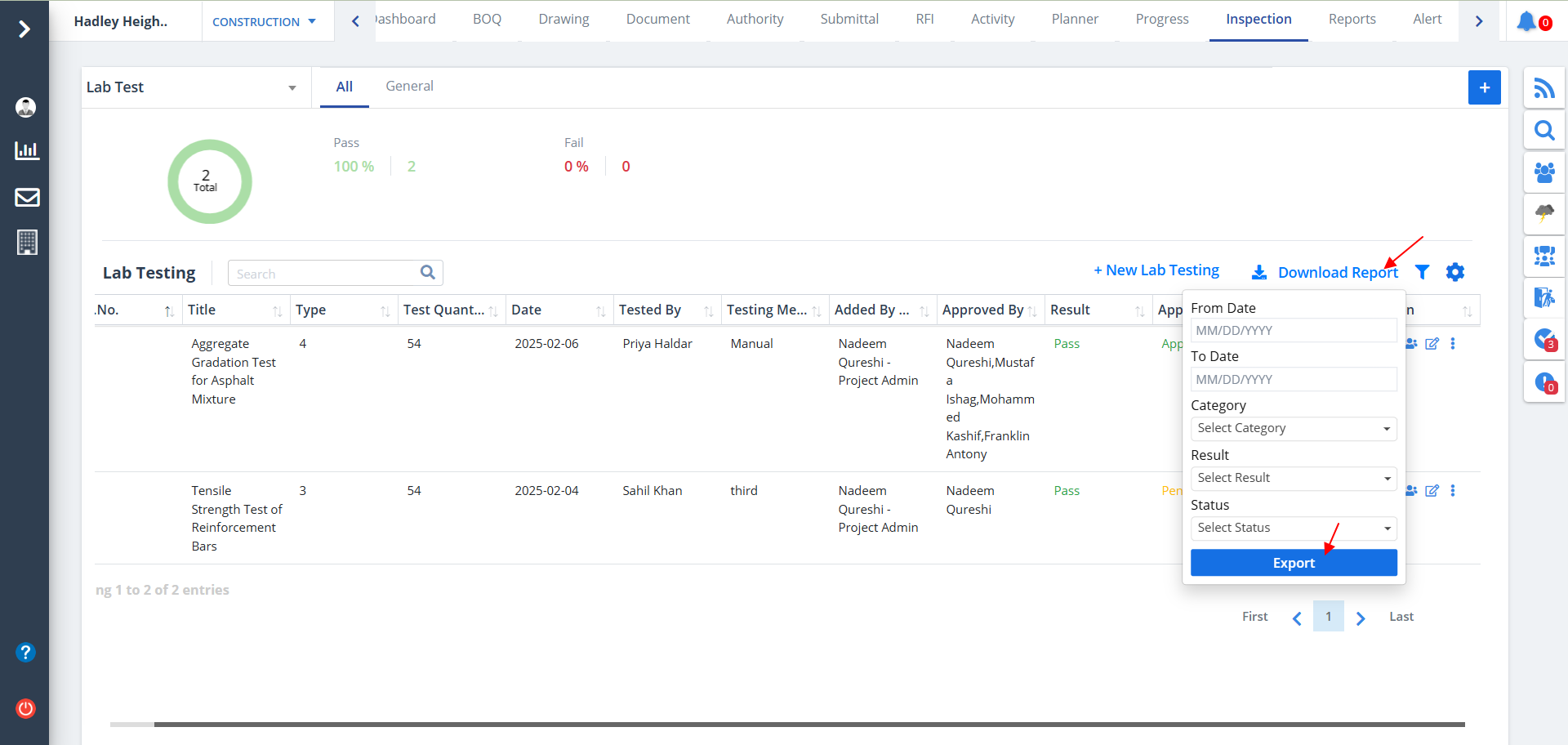This screenshot has width=1568, height=745.
Task: Open table settings gear icon
Action: [x=1454, y=272]
